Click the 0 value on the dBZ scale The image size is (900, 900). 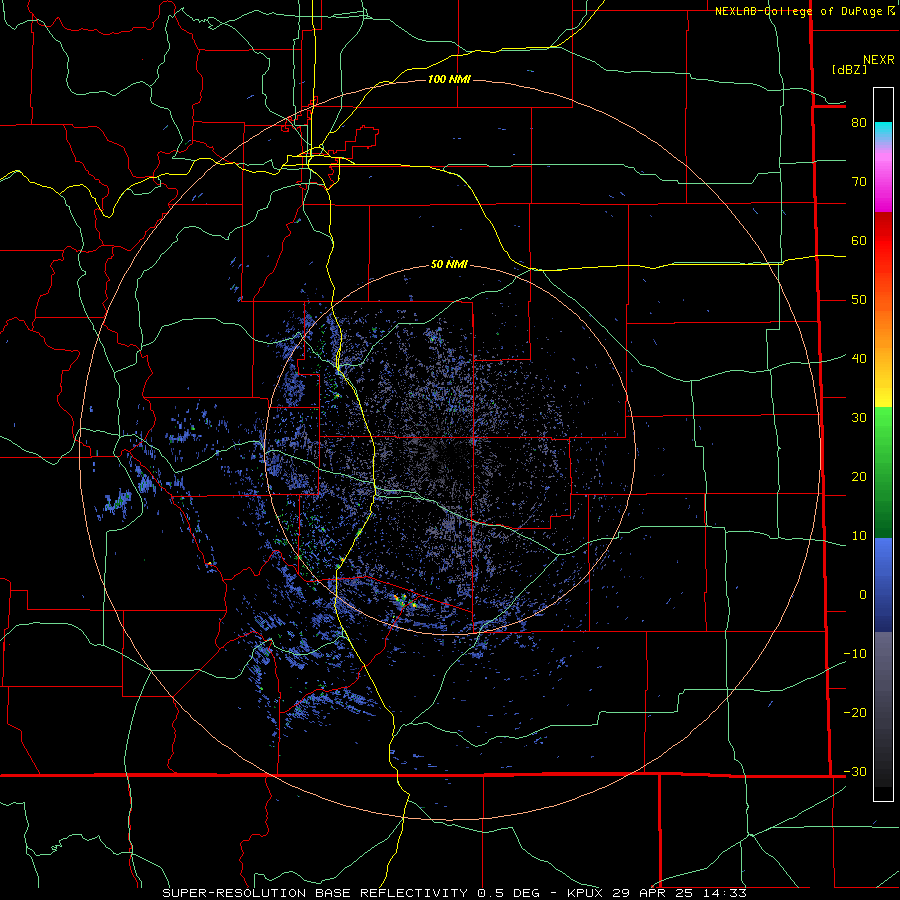pos(863,595)
